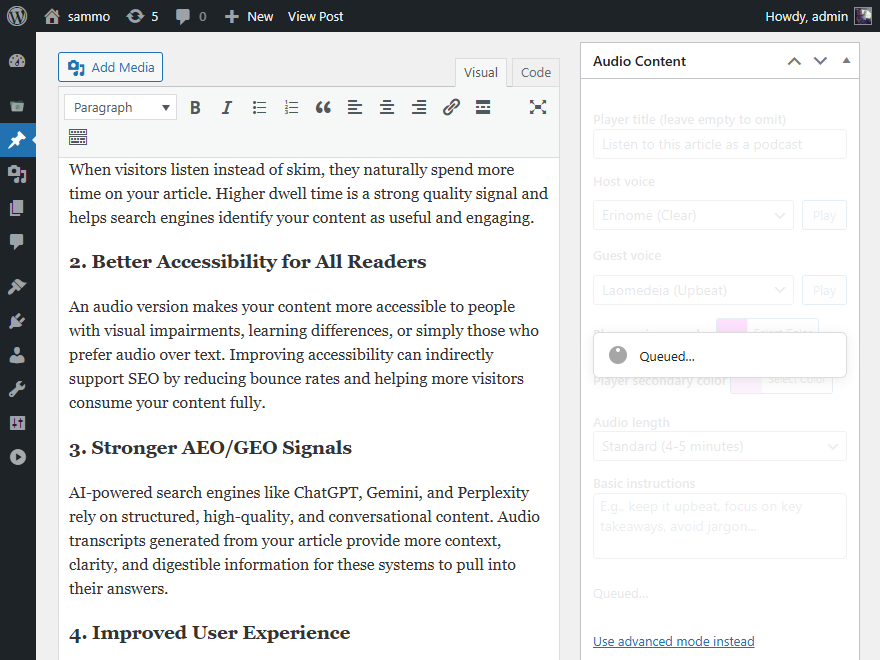880x660 pixels.
Task: Click the Use advanced mode instead link
Action: pos(673,641)
